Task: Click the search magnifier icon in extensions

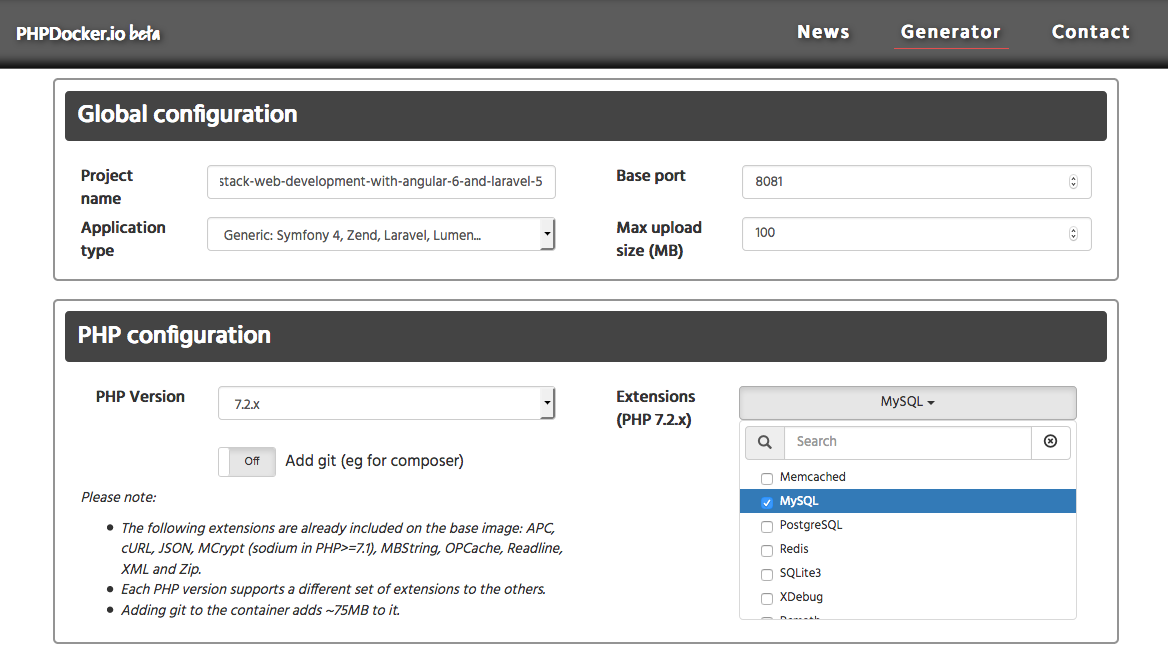Action: pos(765,442)
